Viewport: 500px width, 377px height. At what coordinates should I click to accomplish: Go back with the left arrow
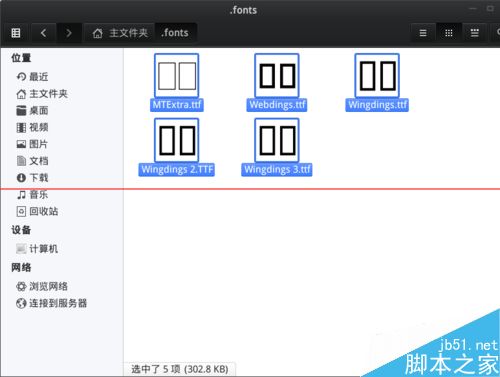tap(44, 33)
